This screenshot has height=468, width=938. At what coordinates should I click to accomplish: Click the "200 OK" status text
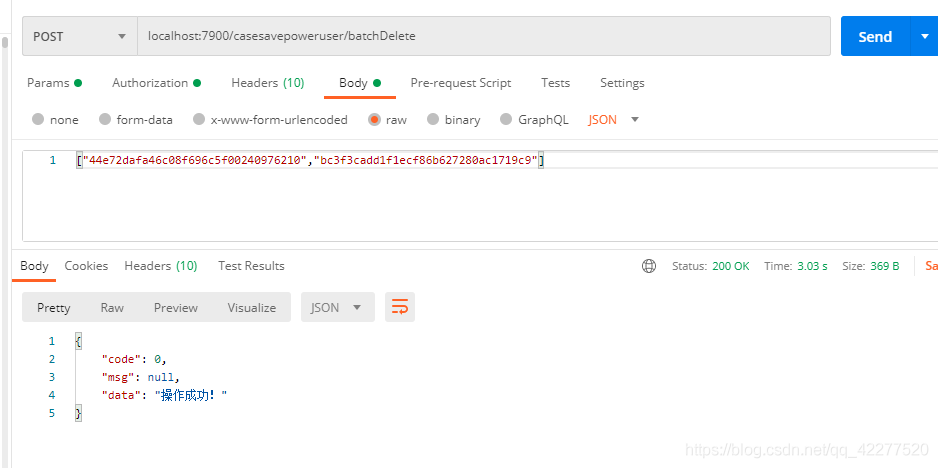(730, 266)
